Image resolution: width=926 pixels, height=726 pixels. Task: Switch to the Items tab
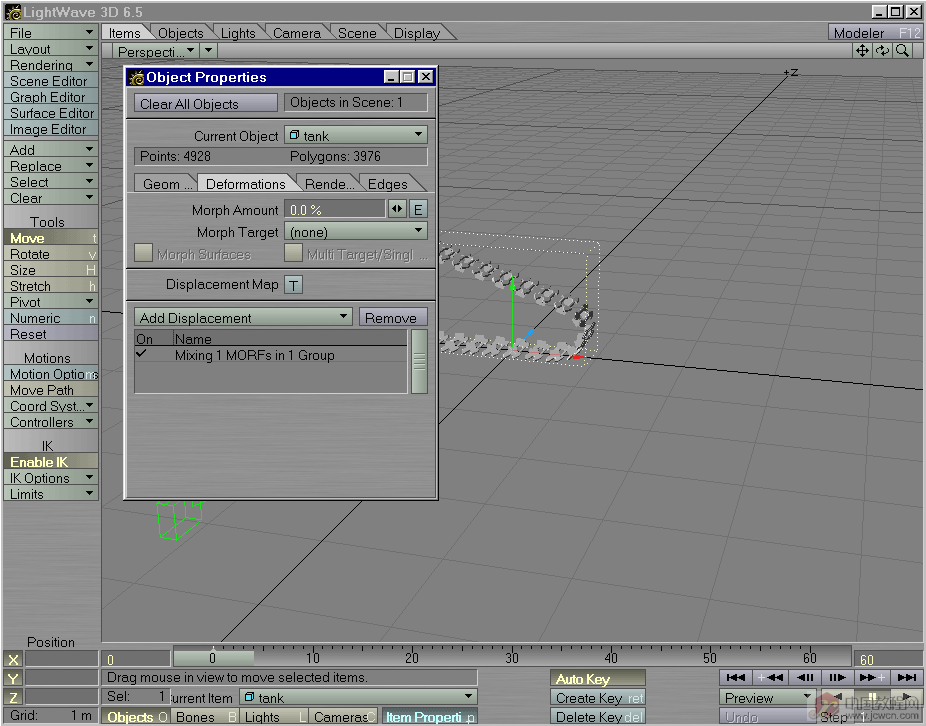coord(125,33)
